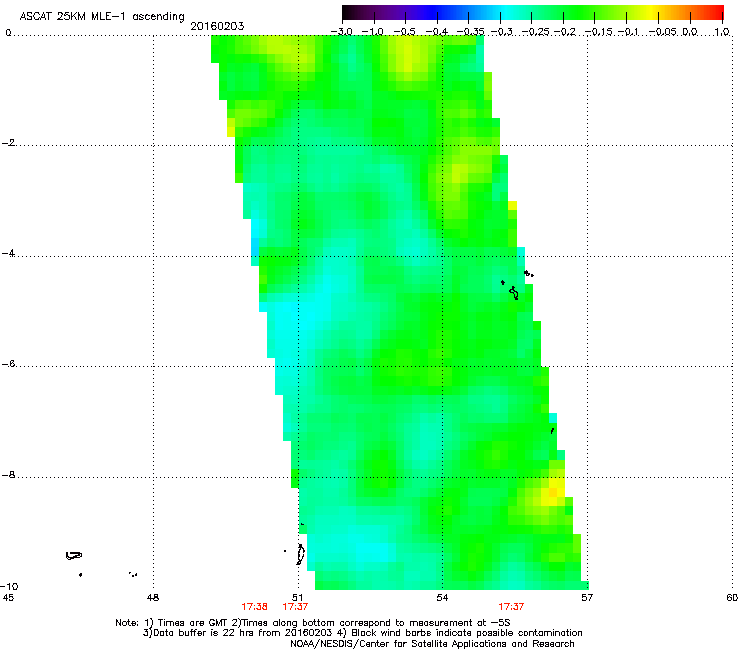The width and height of the screenshot is (740, 650).
Task: Click the latitude label -6
Action: tap(9, 364)
